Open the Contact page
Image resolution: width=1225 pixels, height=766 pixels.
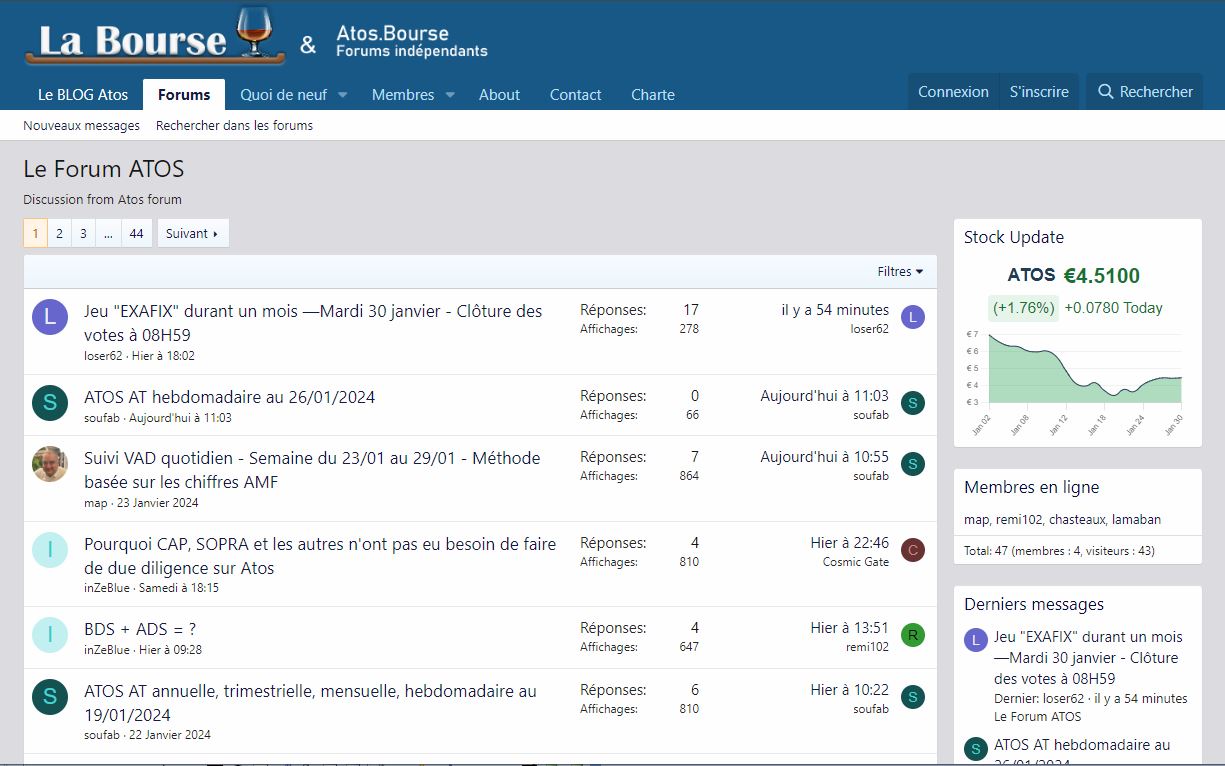[576, 95]
